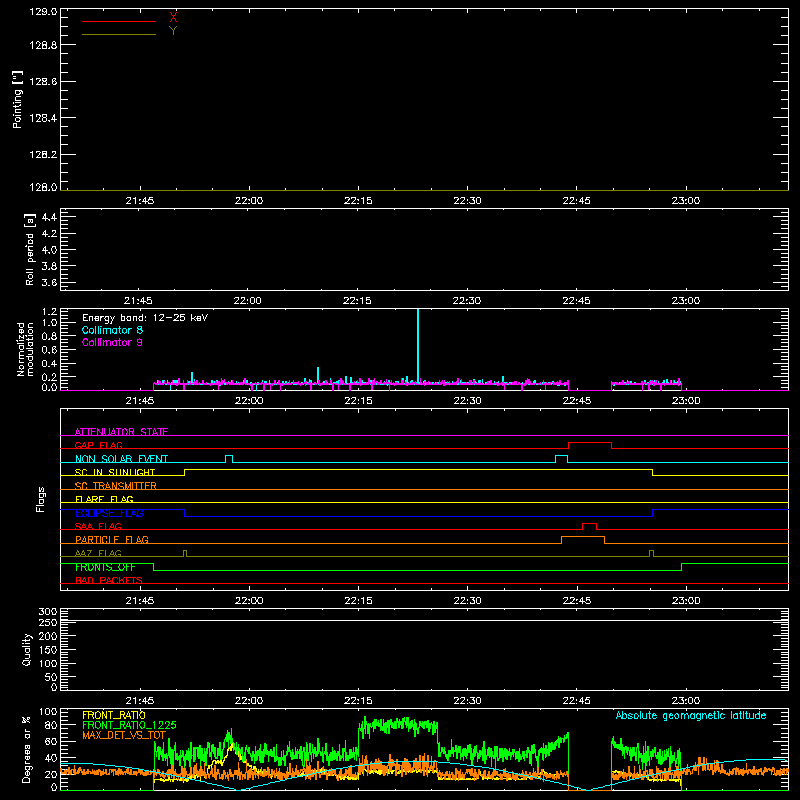Click 22:30 under the Roll period panel
The height and width of the screenshot is (800, 800).
coord(467,301)
